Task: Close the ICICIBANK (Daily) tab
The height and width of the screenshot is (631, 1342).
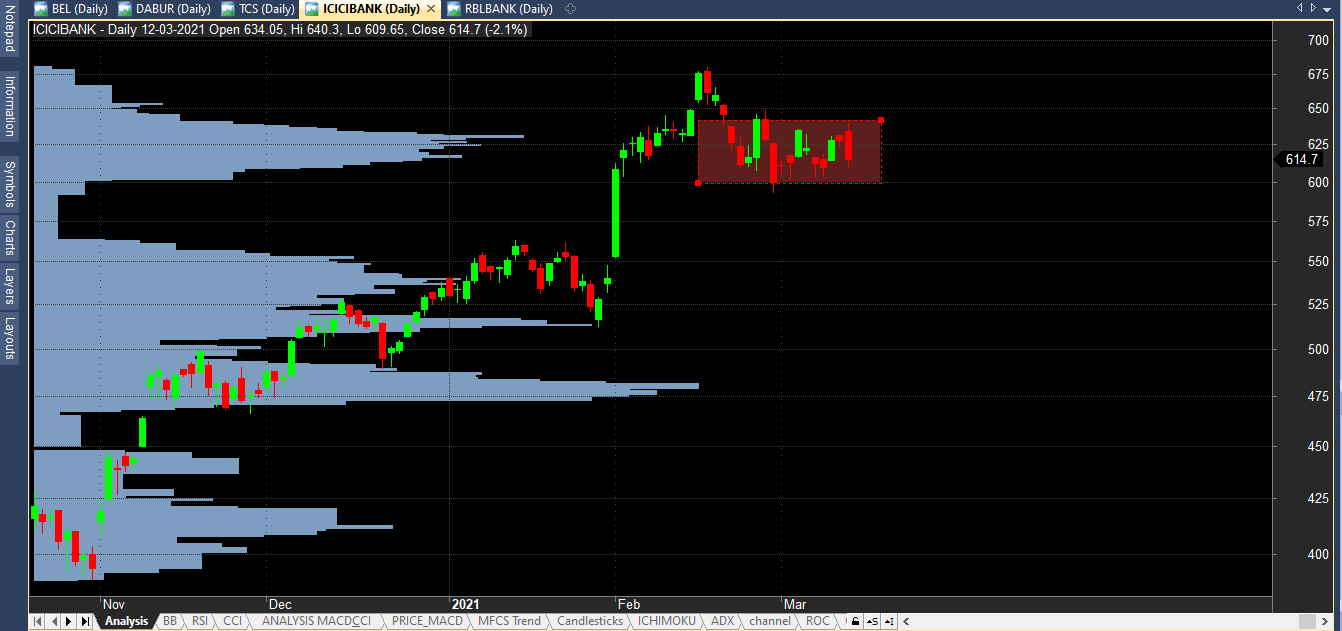Action: (x=431, y=9)
